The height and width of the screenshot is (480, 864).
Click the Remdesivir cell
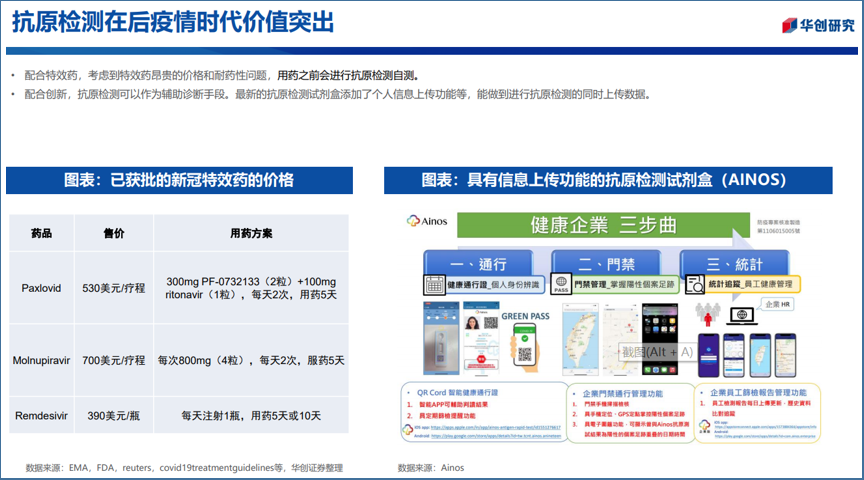click(41, 416)
